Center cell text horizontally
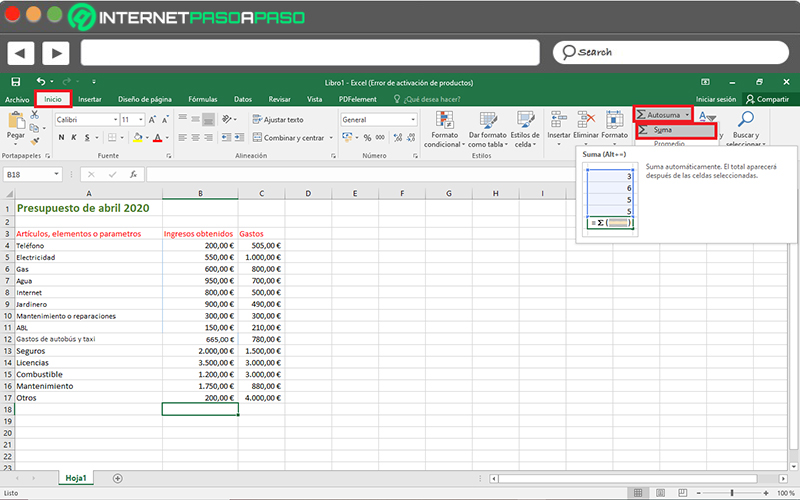The height and width of the screenshot is (500, 800). point(195,138)
